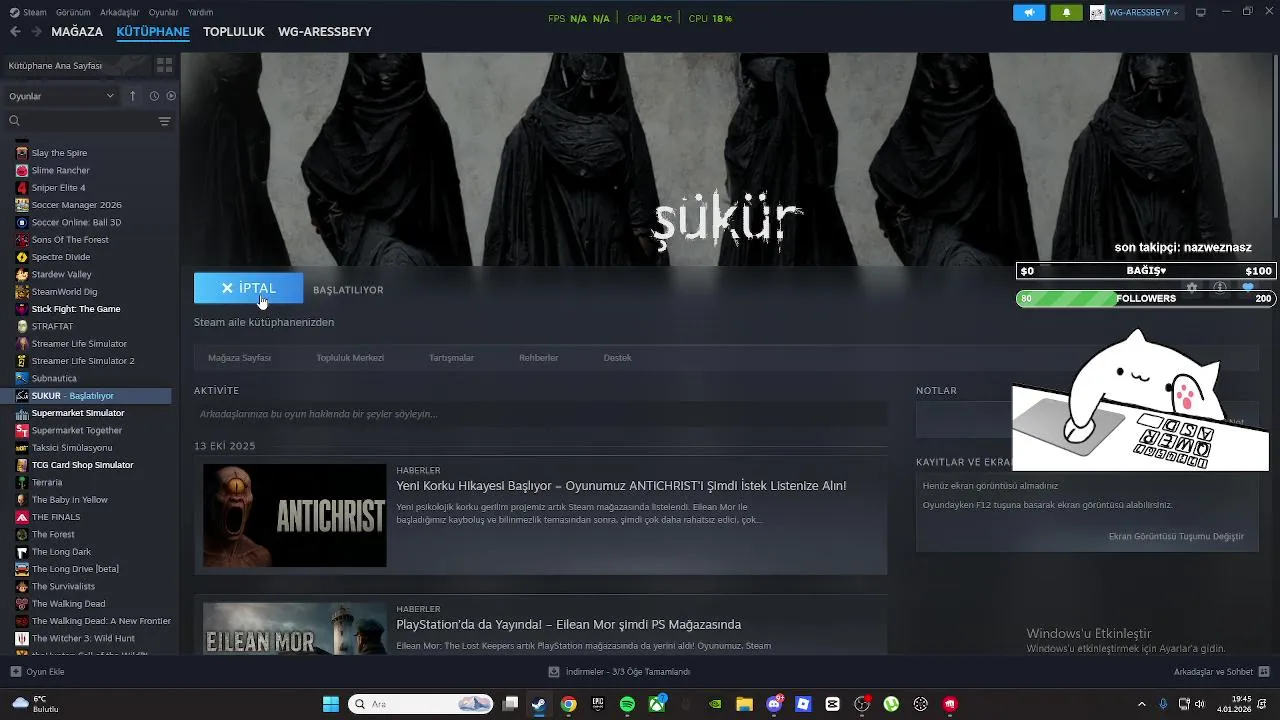Select Stardew Valley in library
The image size is (1280, 720).
(x=61, y=274)
